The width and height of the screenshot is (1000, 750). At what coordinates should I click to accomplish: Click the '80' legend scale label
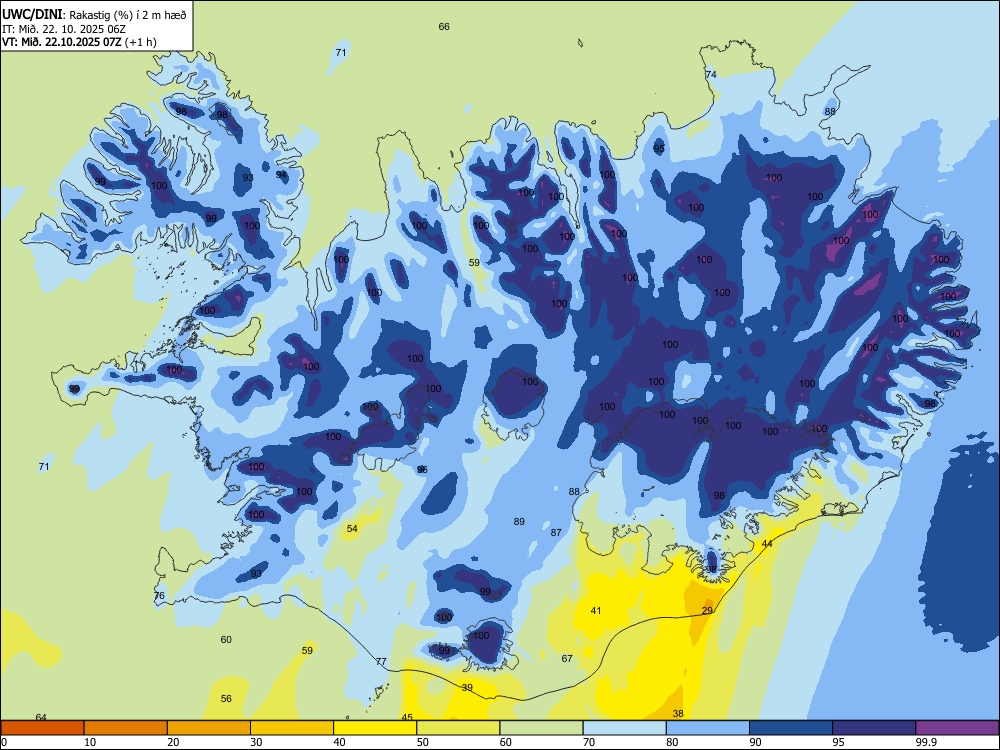[x=672, y=742]
